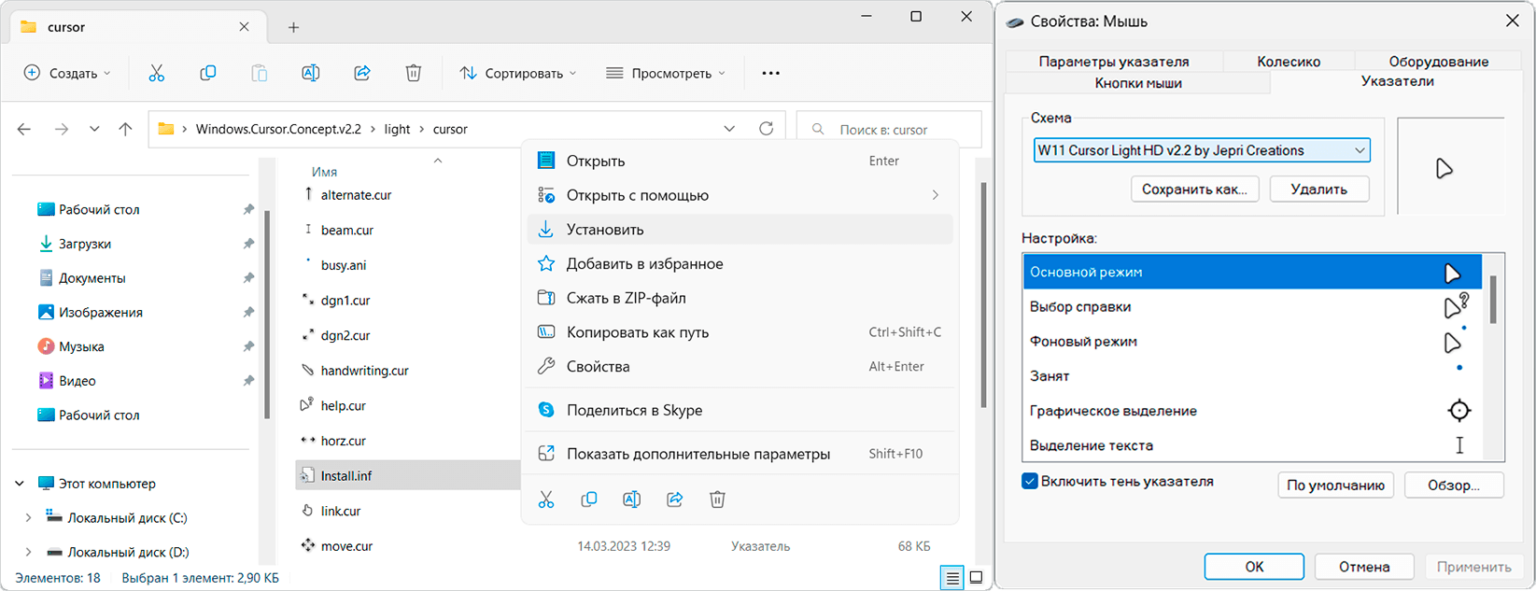Screen dimensions: 1536x591
Task: Click the Share icon in context menu row
Action: (674, 499)
